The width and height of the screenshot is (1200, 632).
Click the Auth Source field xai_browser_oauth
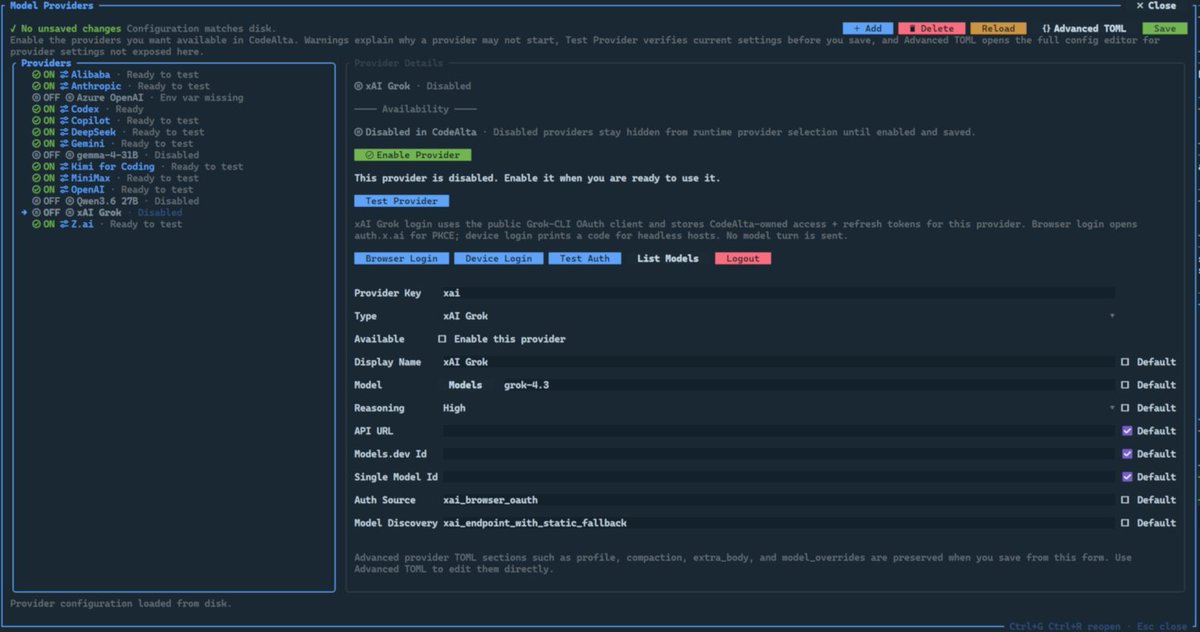pos(779,500)
